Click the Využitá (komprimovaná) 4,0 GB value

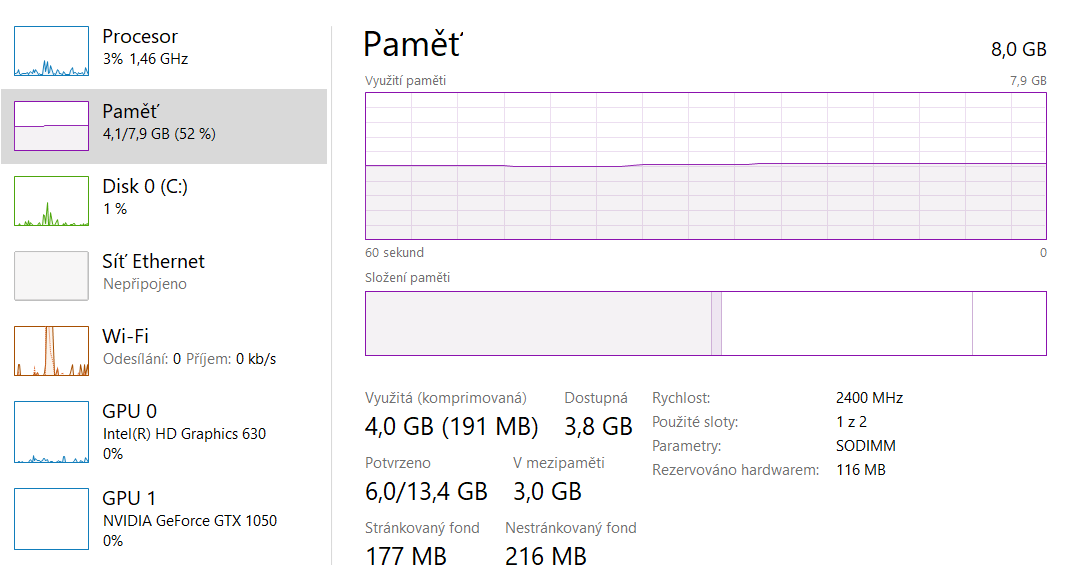(451, 426)
